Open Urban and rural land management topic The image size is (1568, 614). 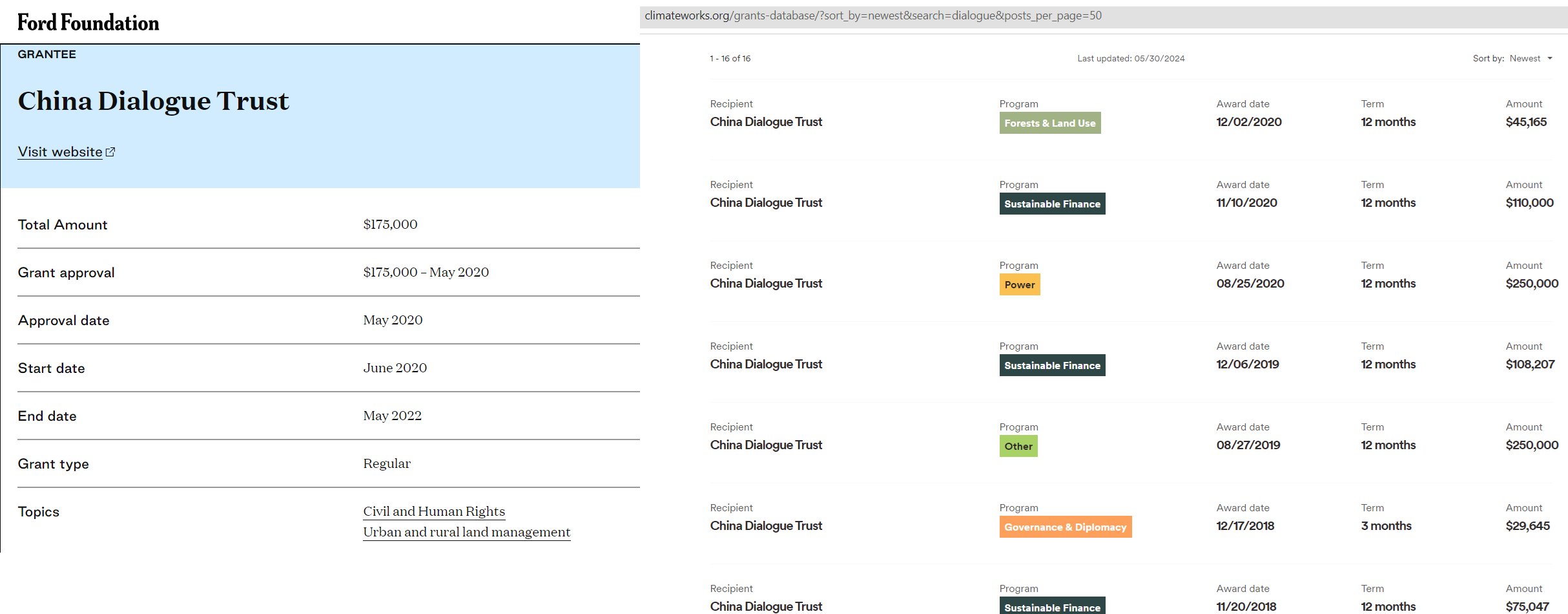466,532
